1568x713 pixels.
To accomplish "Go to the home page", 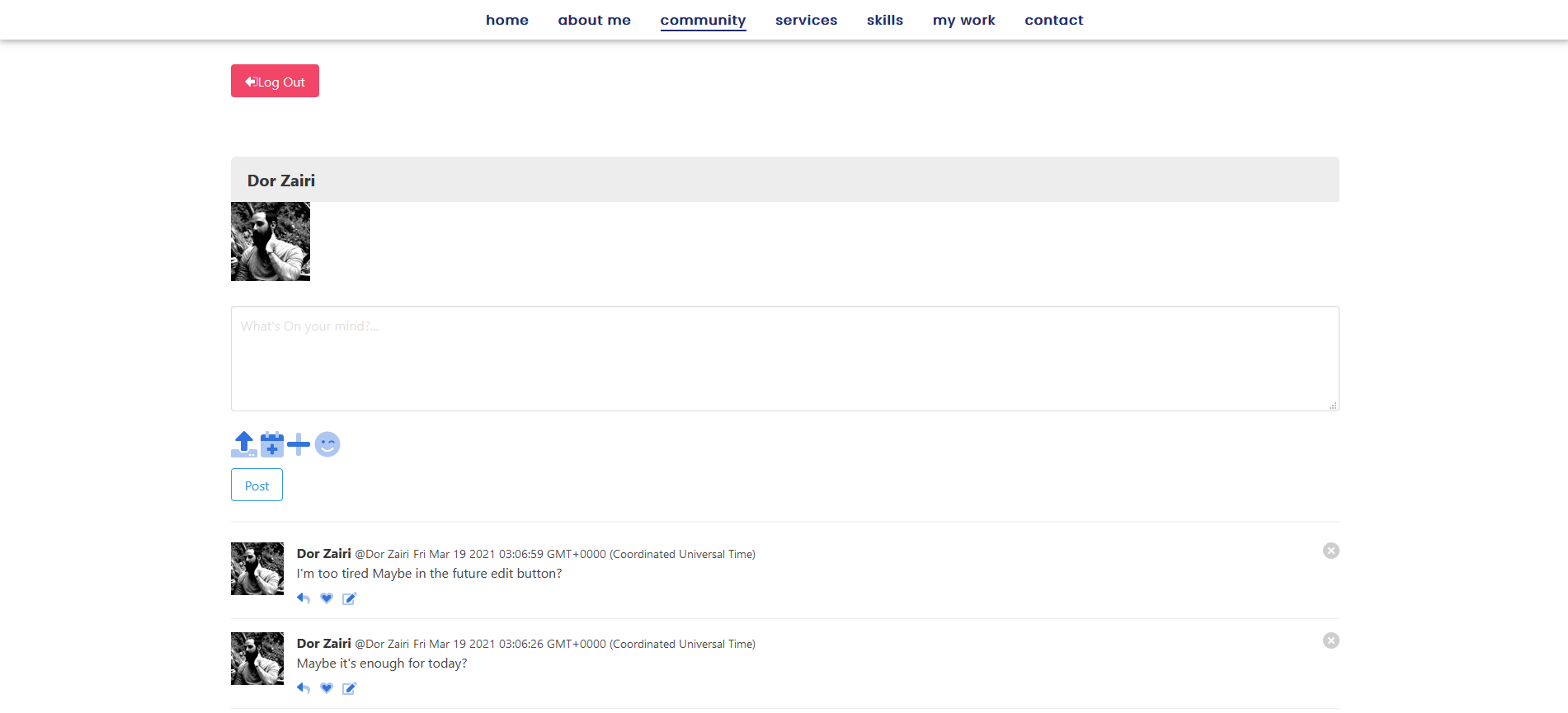I will tap(507, 20).
